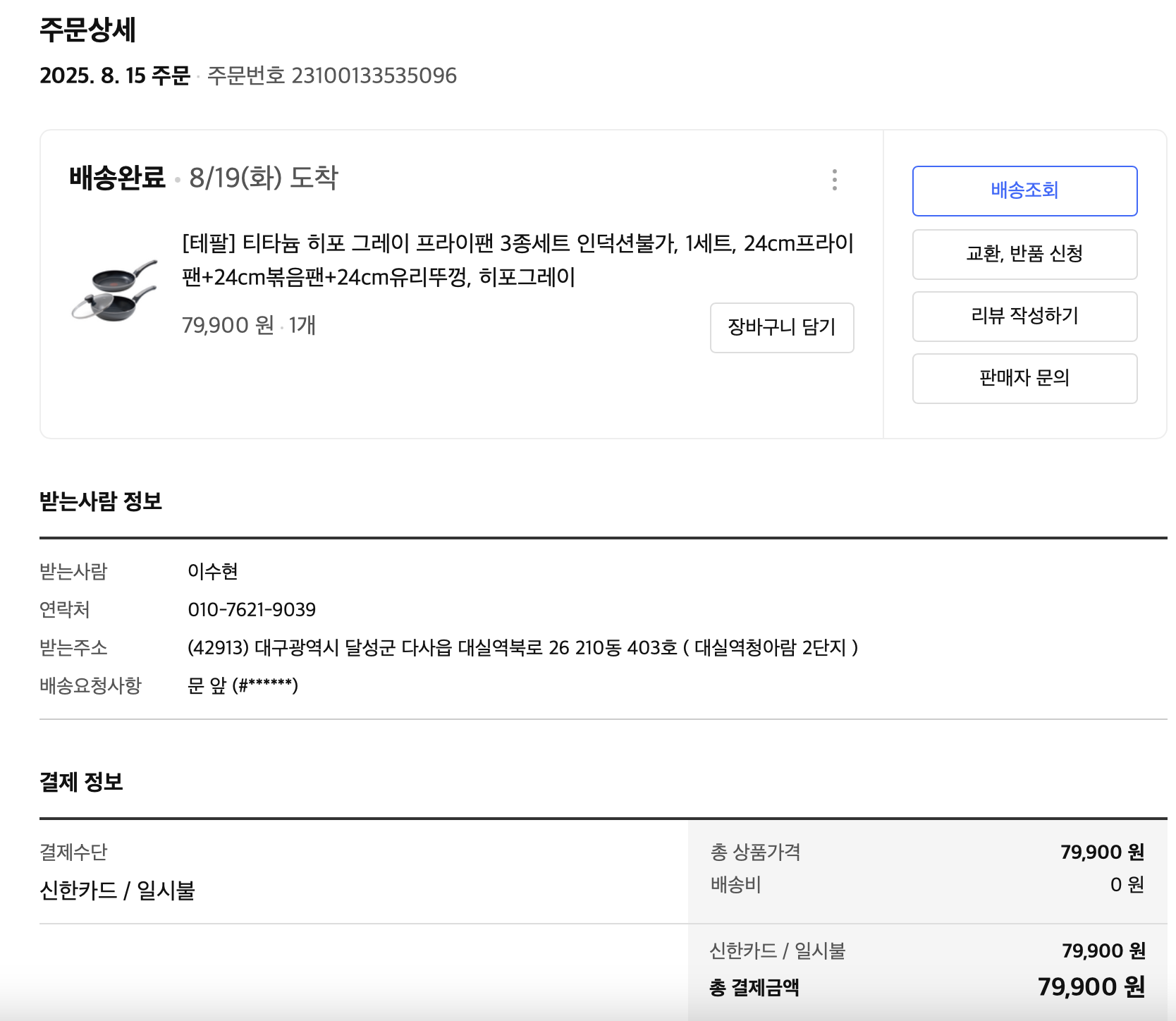Viewport: 1176px width, 1021px height.
Task: Click 판매자 문의 seller inquiry button
Action: [1024, 378]
